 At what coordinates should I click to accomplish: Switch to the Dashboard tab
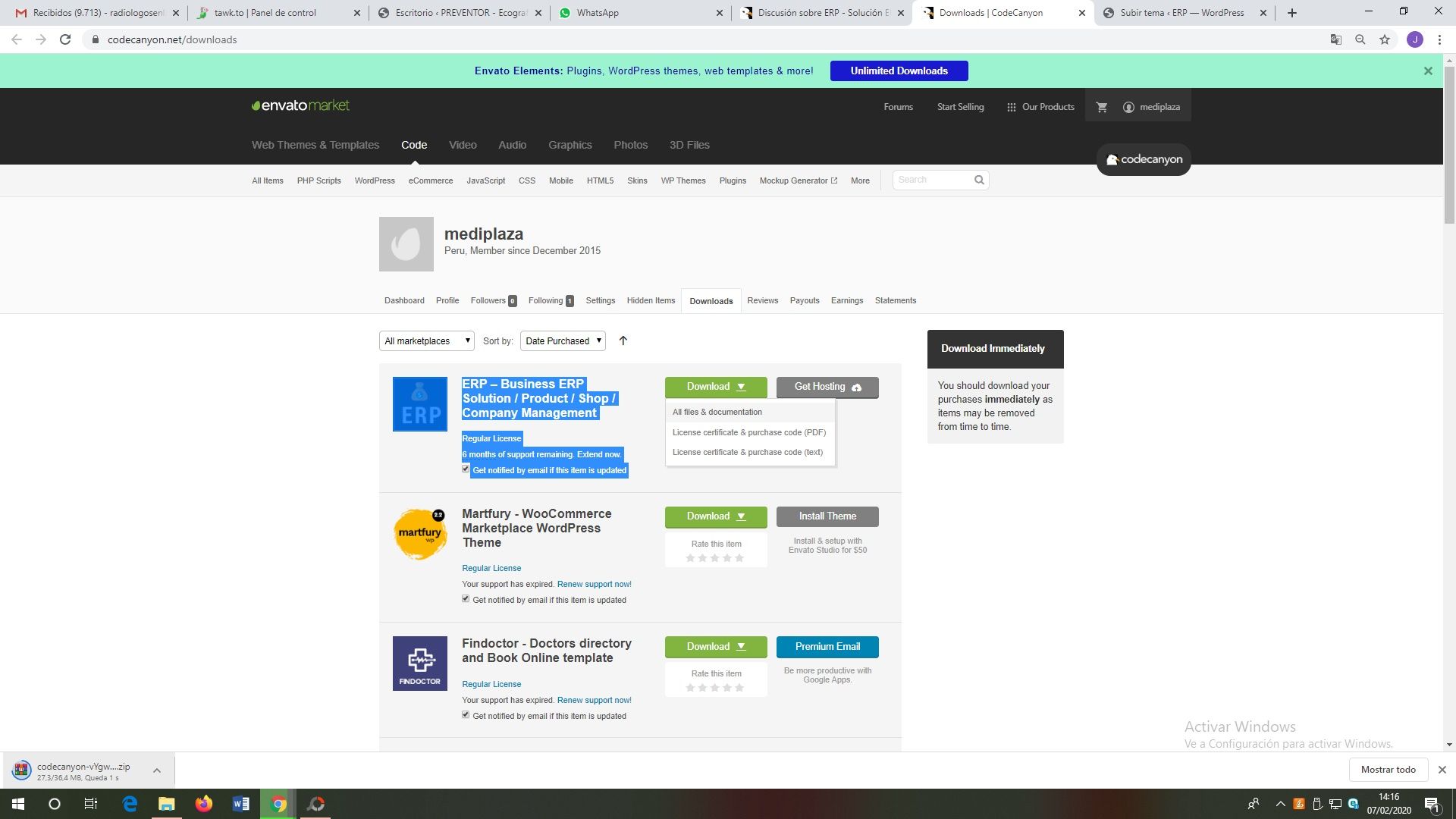tap(404, 300)
